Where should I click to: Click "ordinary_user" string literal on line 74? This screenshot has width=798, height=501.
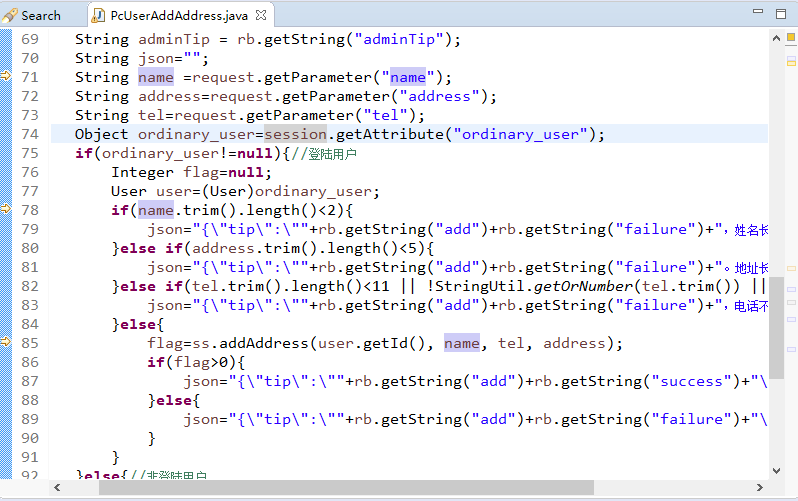(521, 134)
